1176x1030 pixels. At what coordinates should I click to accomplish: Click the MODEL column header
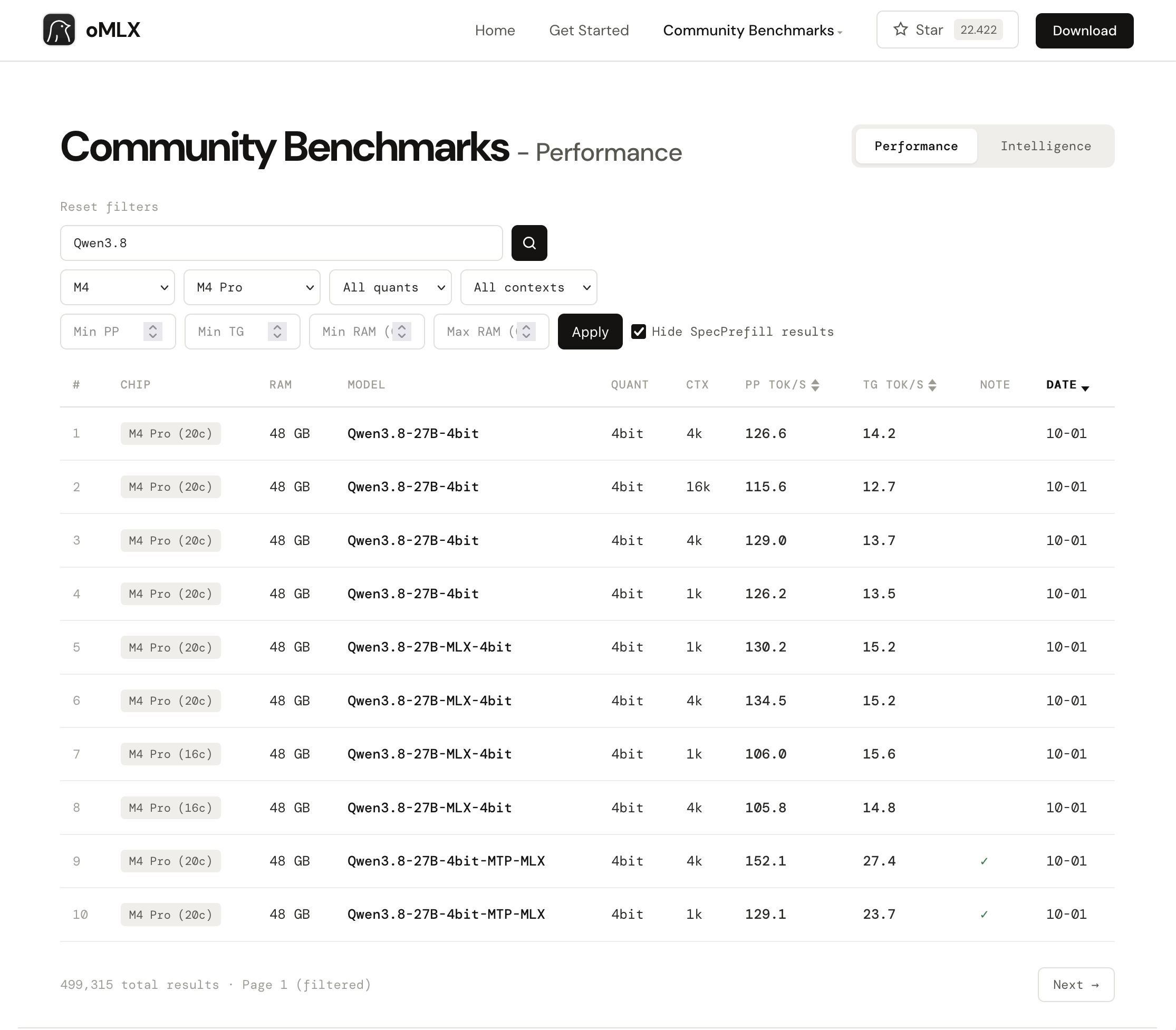367,385
